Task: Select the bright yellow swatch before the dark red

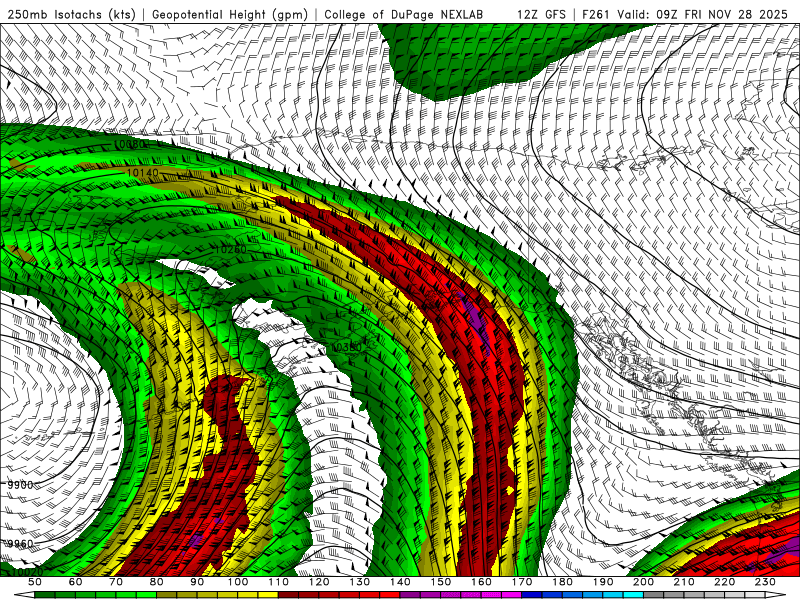Action: [x=268, y=594]
